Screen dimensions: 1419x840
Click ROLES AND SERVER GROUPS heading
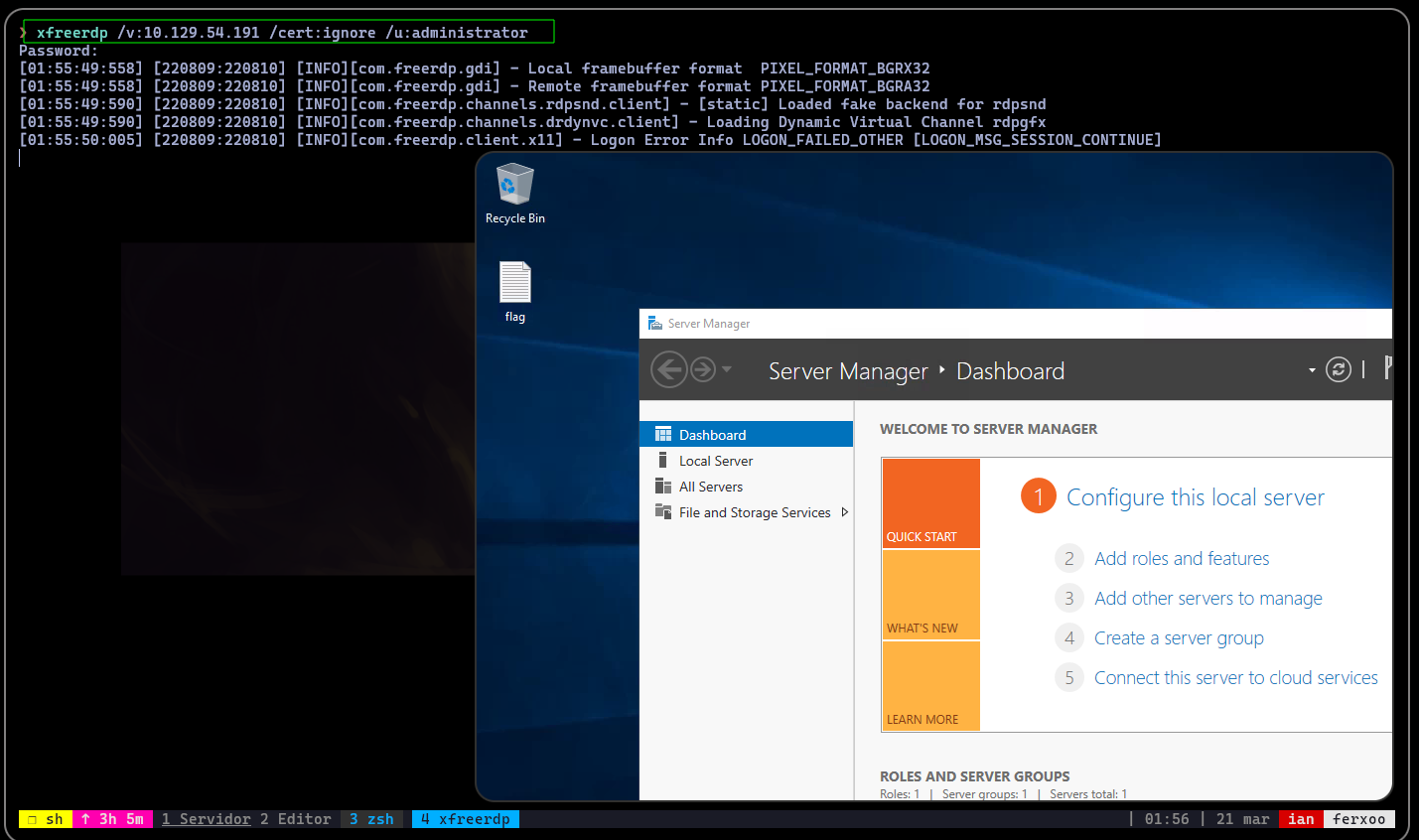974,776
